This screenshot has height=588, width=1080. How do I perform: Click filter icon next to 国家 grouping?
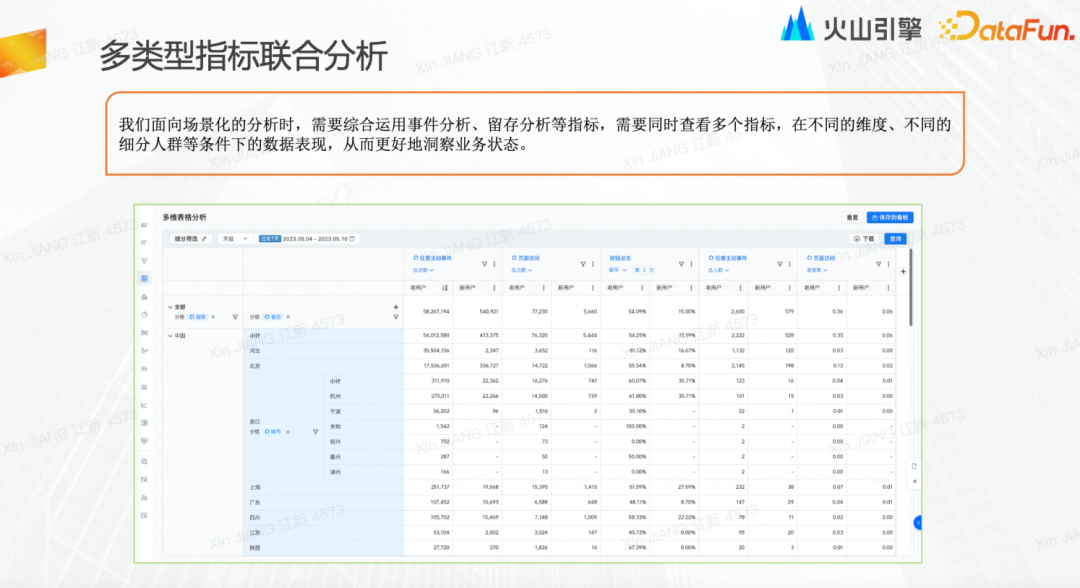[235, 317]
